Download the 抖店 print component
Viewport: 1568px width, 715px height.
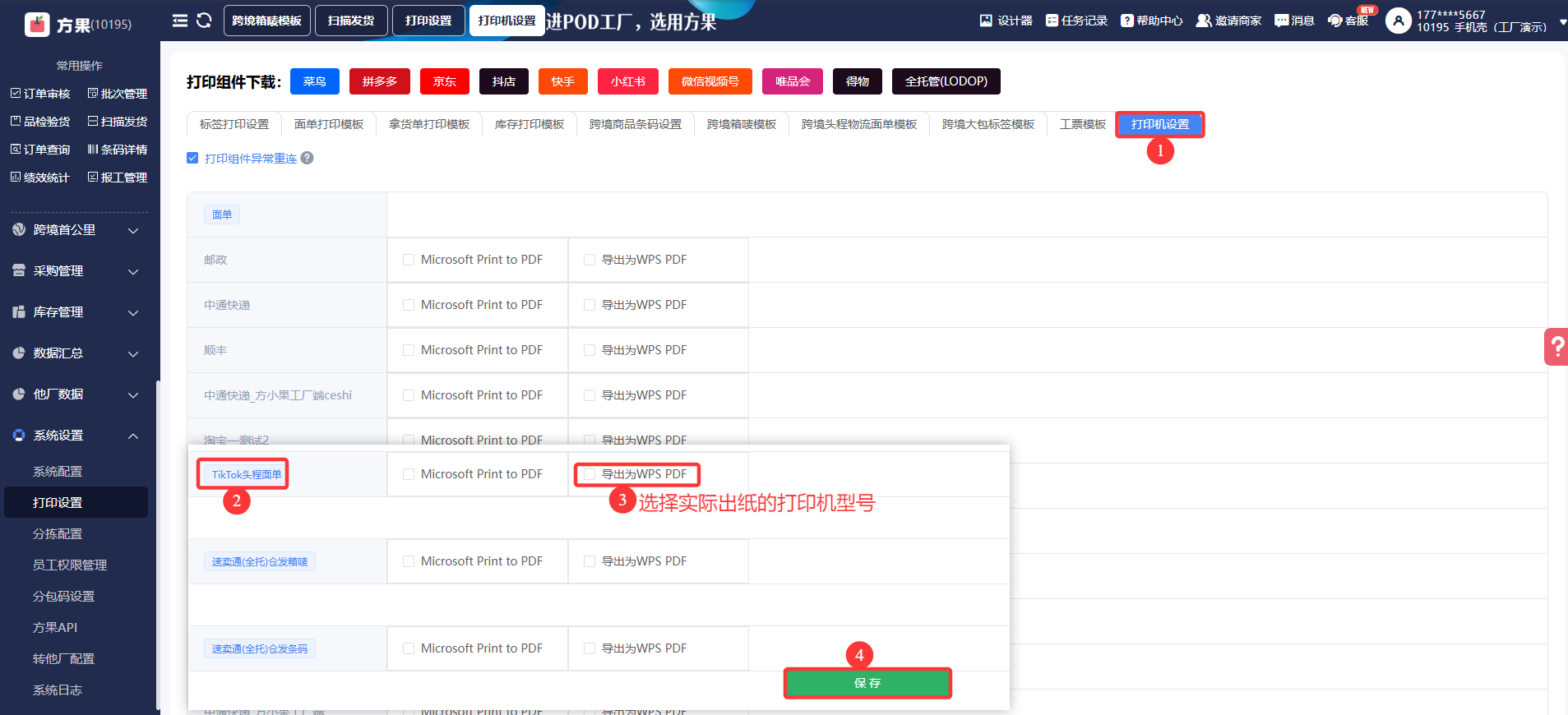[x=504, y=81]
